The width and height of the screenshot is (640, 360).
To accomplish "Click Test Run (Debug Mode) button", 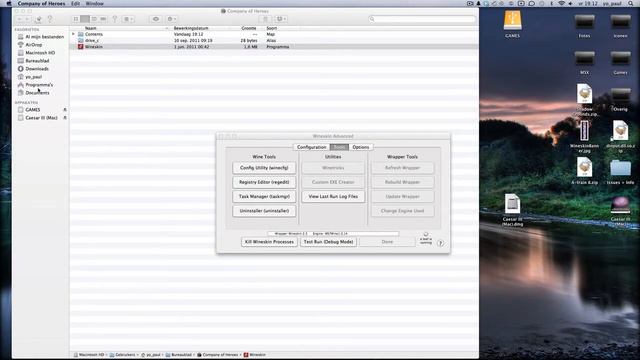I will point(328,242).
